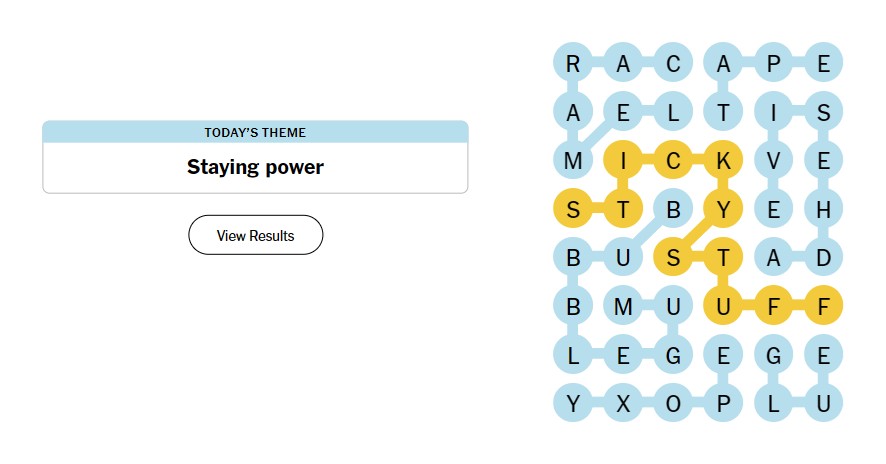Tap the blue letter T tile
This screenshot has height=464, width=886.
pos(723,112)
